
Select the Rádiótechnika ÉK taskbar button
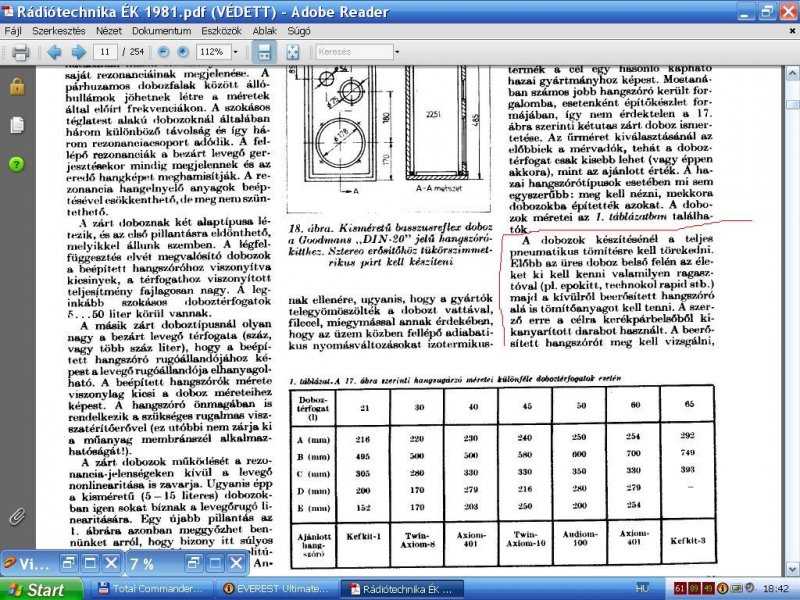403,589
